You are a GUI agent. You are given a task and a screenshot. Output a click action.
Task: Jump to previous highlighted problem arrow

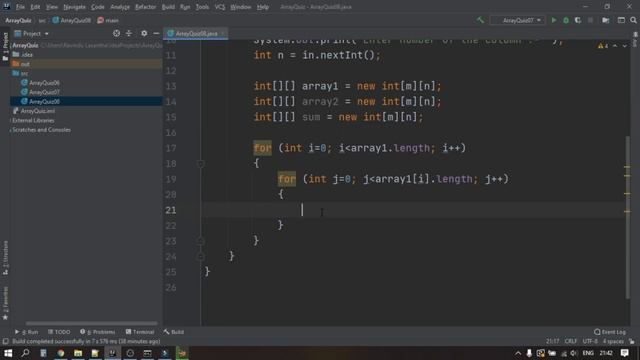coord(616,46)
